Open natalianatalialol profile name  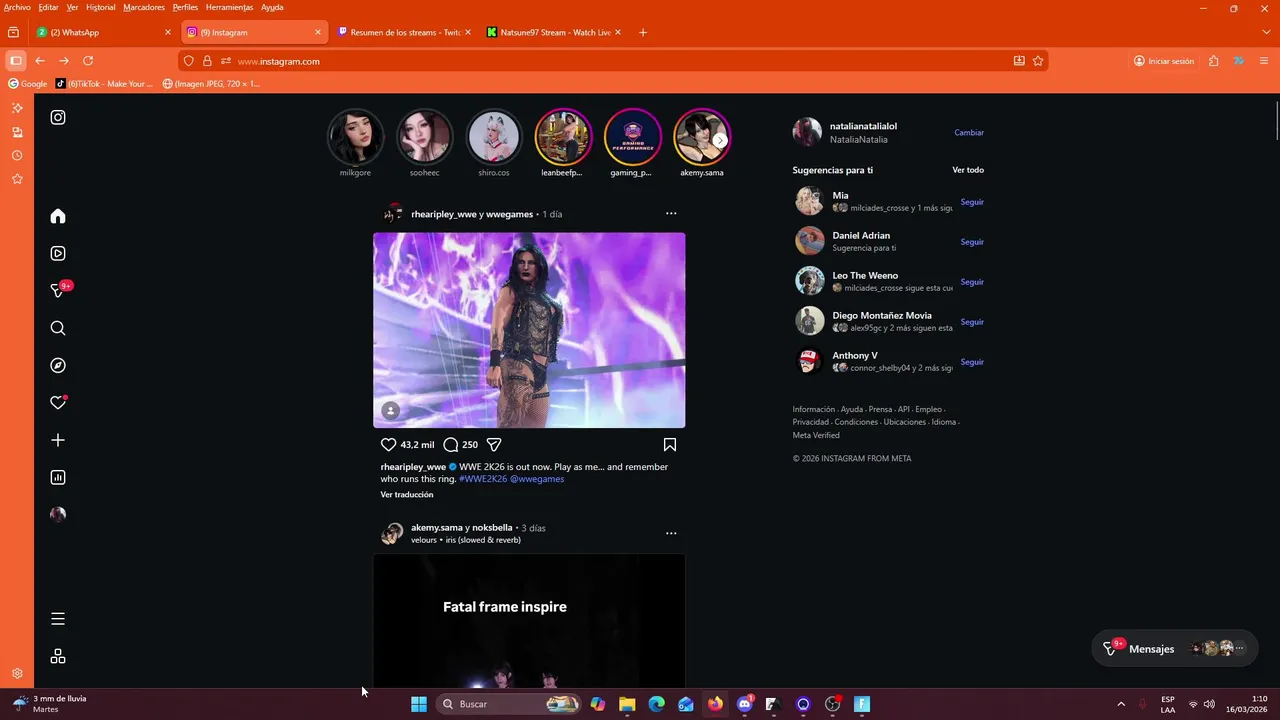point(863,126)
